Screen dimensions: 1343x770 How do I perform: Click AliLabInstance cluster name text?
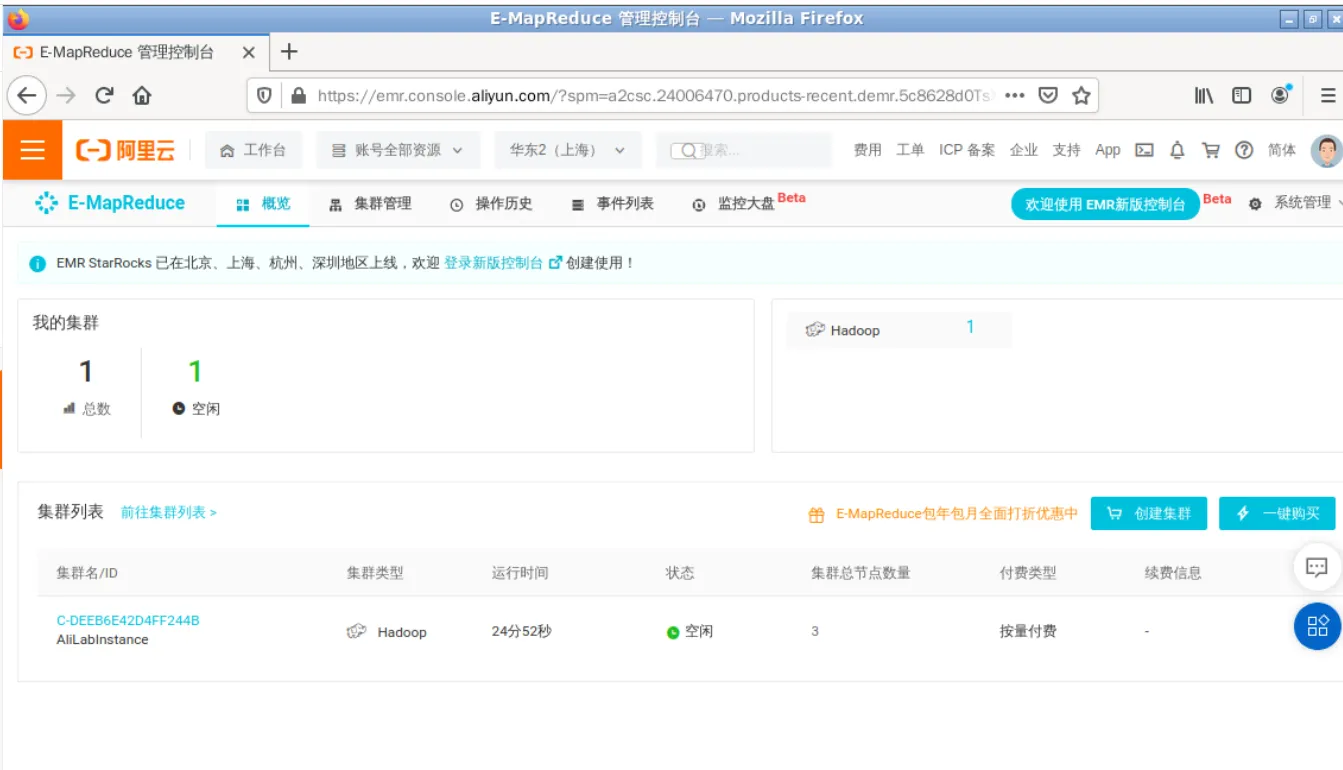102,639
